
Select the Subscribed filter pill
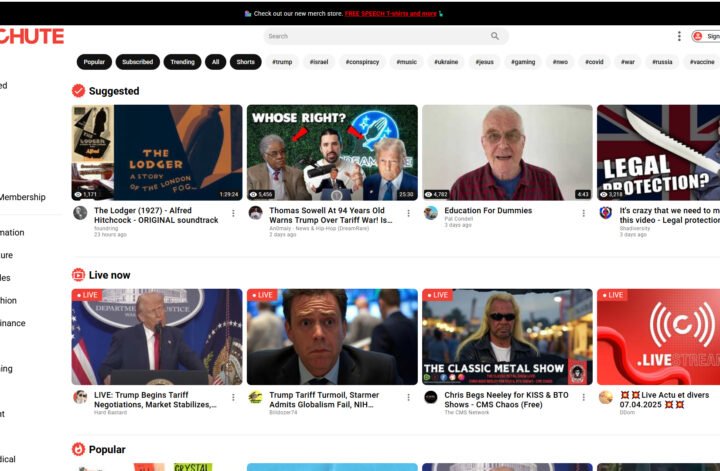(138, 62)
